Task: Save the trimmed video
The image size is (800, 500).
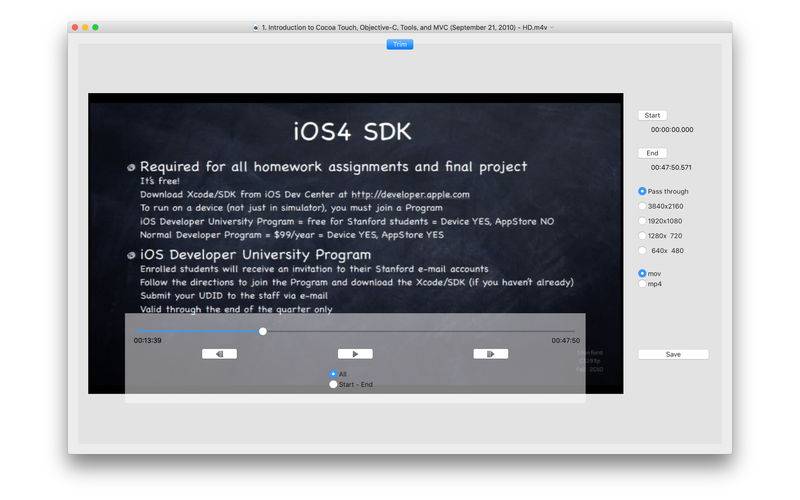Action: 673,354
